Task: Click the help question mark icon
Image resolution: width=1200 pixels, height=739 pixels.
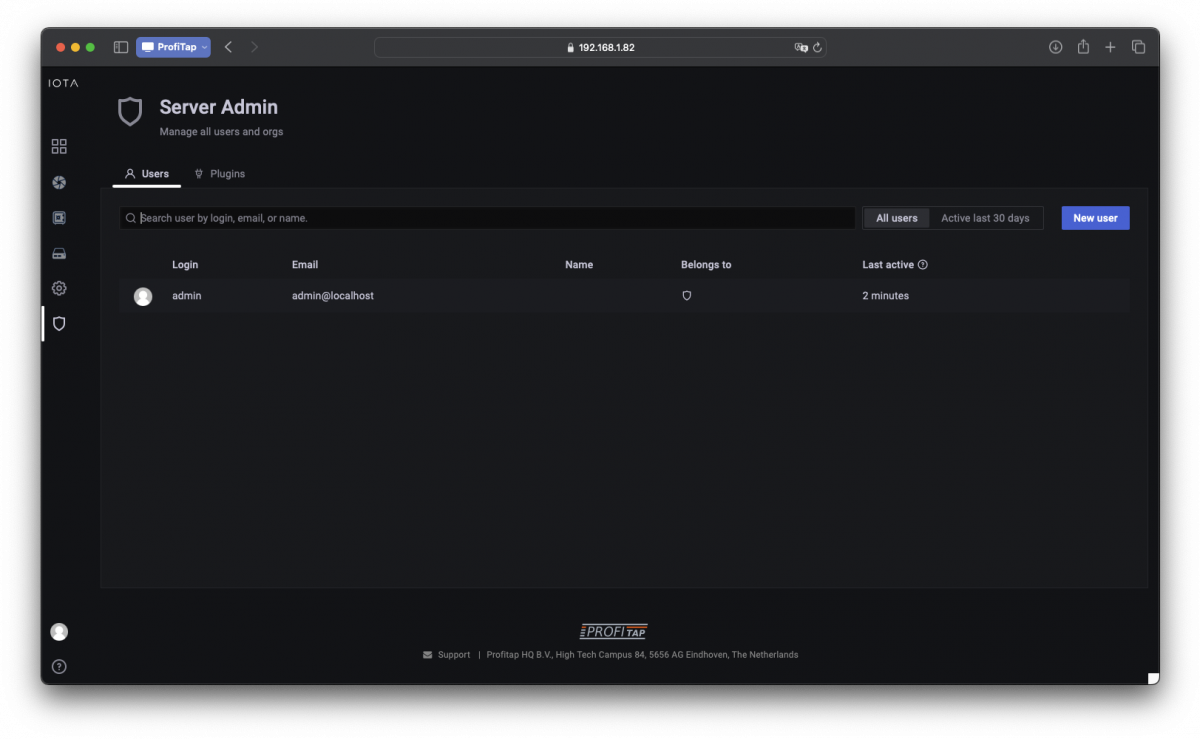Action: click(59, 667)
